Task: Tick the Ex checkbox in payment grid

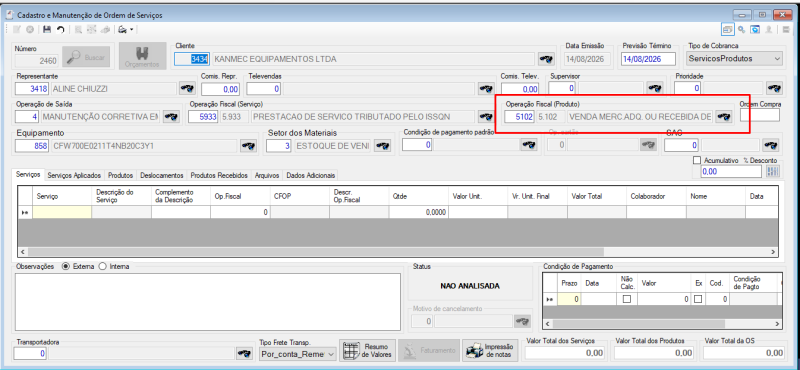Action: tap(697, 299)
